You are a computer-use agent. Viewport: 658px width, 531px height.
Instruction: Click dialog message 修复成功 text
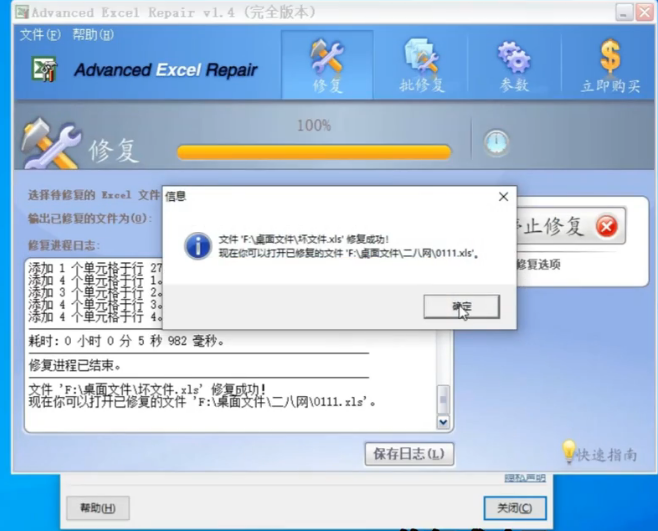pyautogui.click(x=304, y=239)
